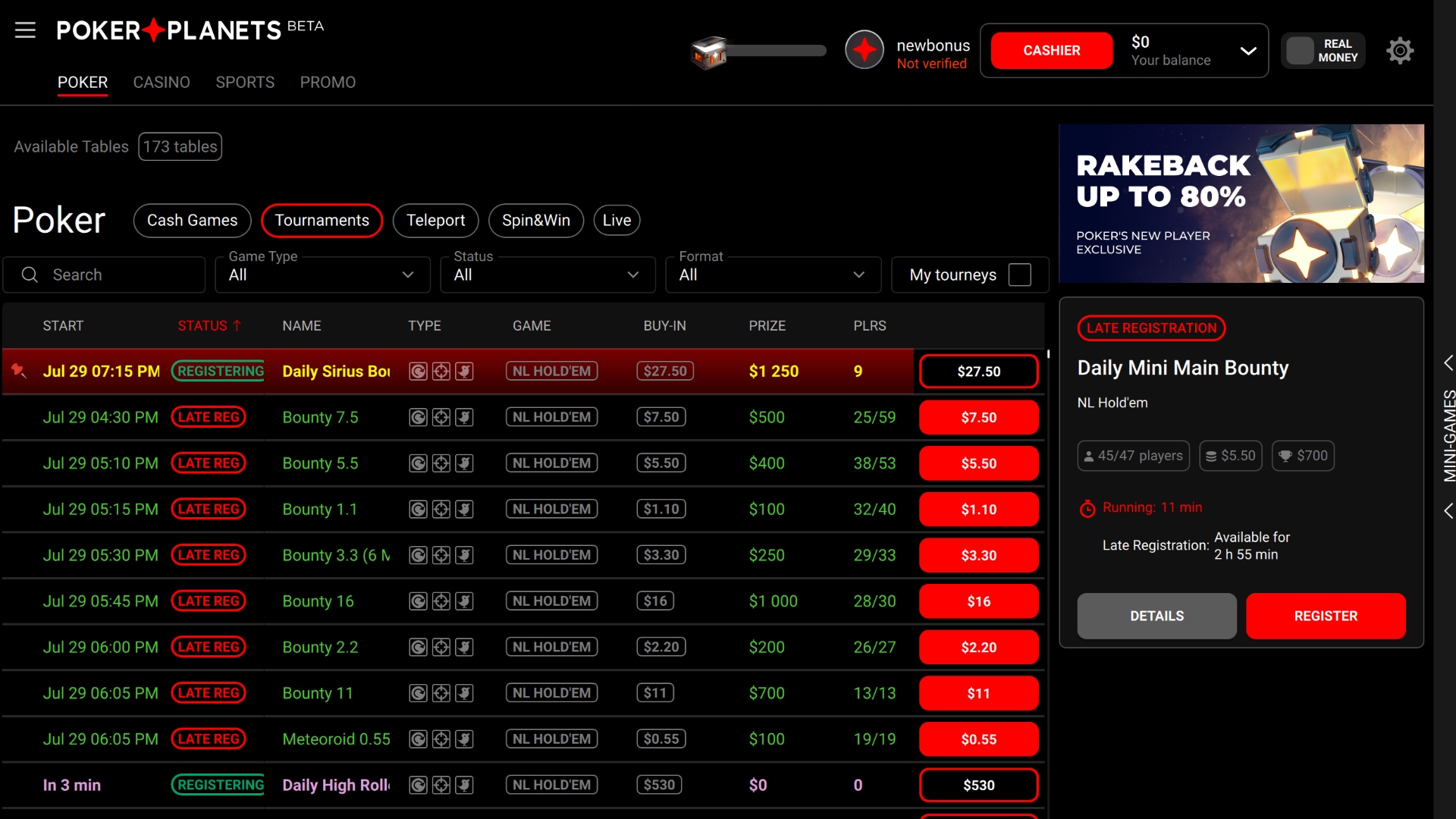Switch to the POKER tab
The height and width of the screenshot is (819, 1456).
coord(83,82)
